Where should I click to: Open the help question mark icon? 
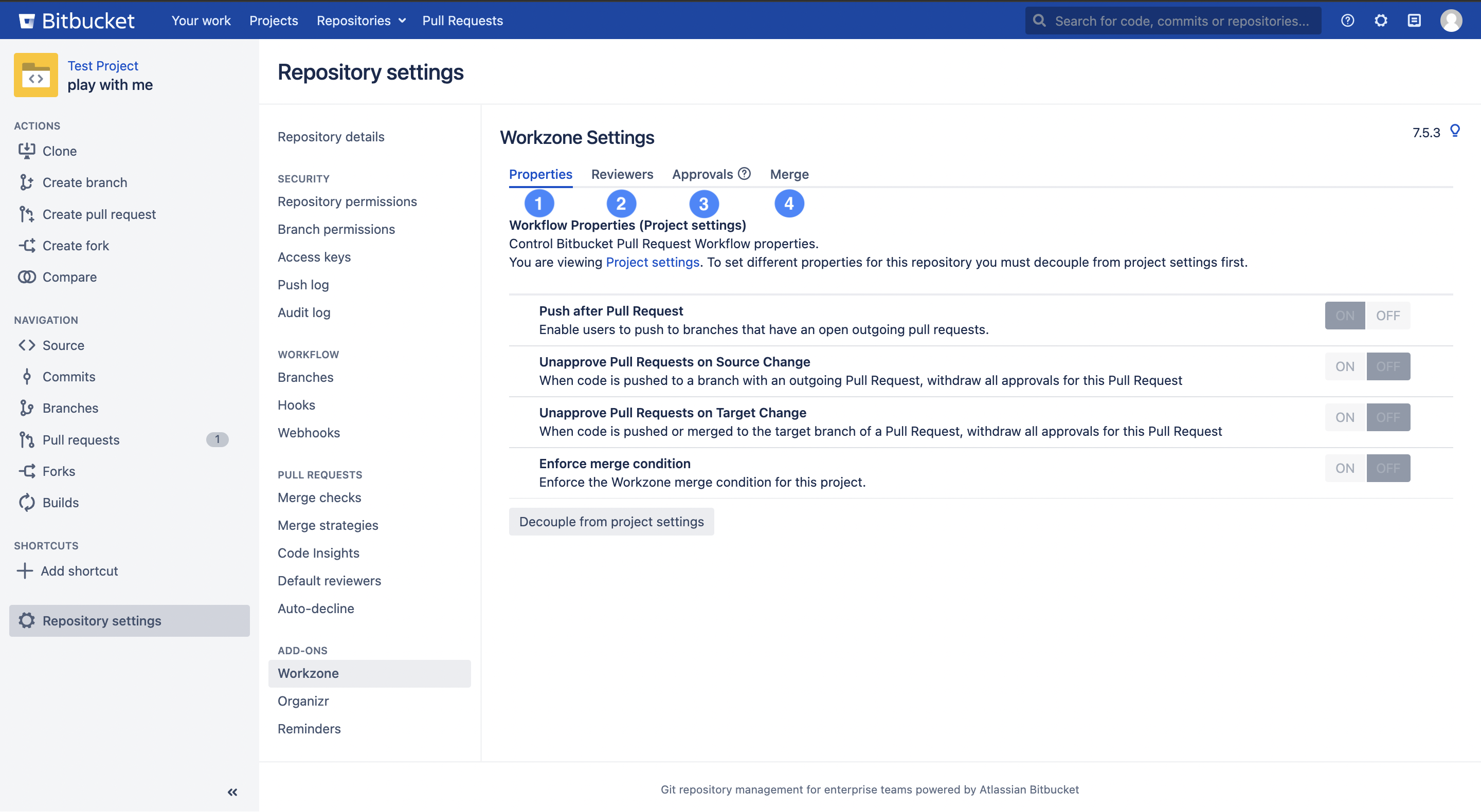(1347, 20)
